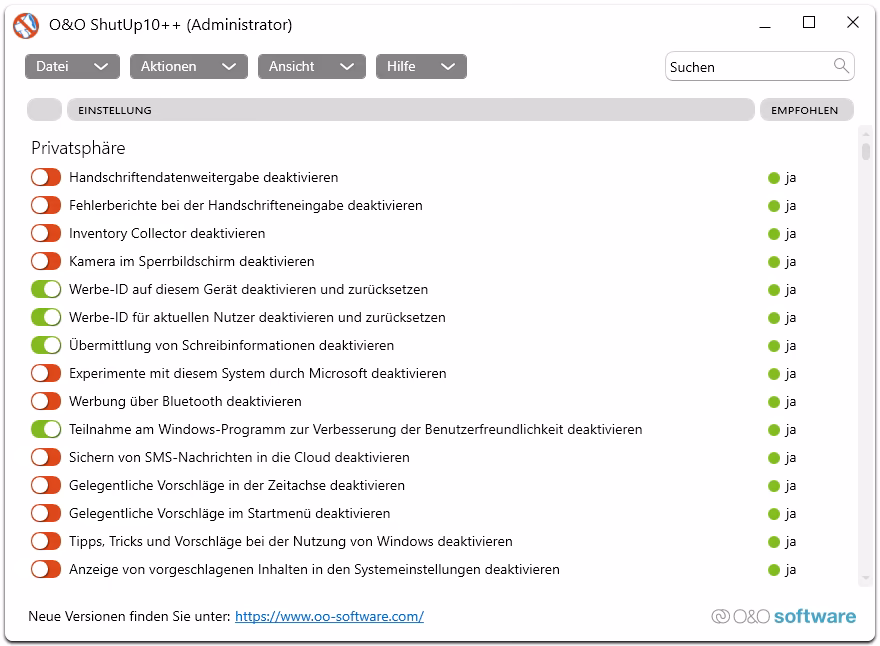Click the blank column header left of Einstellung
The width and height of the screenshot is (880, 646).
click(x=44, y=110)
